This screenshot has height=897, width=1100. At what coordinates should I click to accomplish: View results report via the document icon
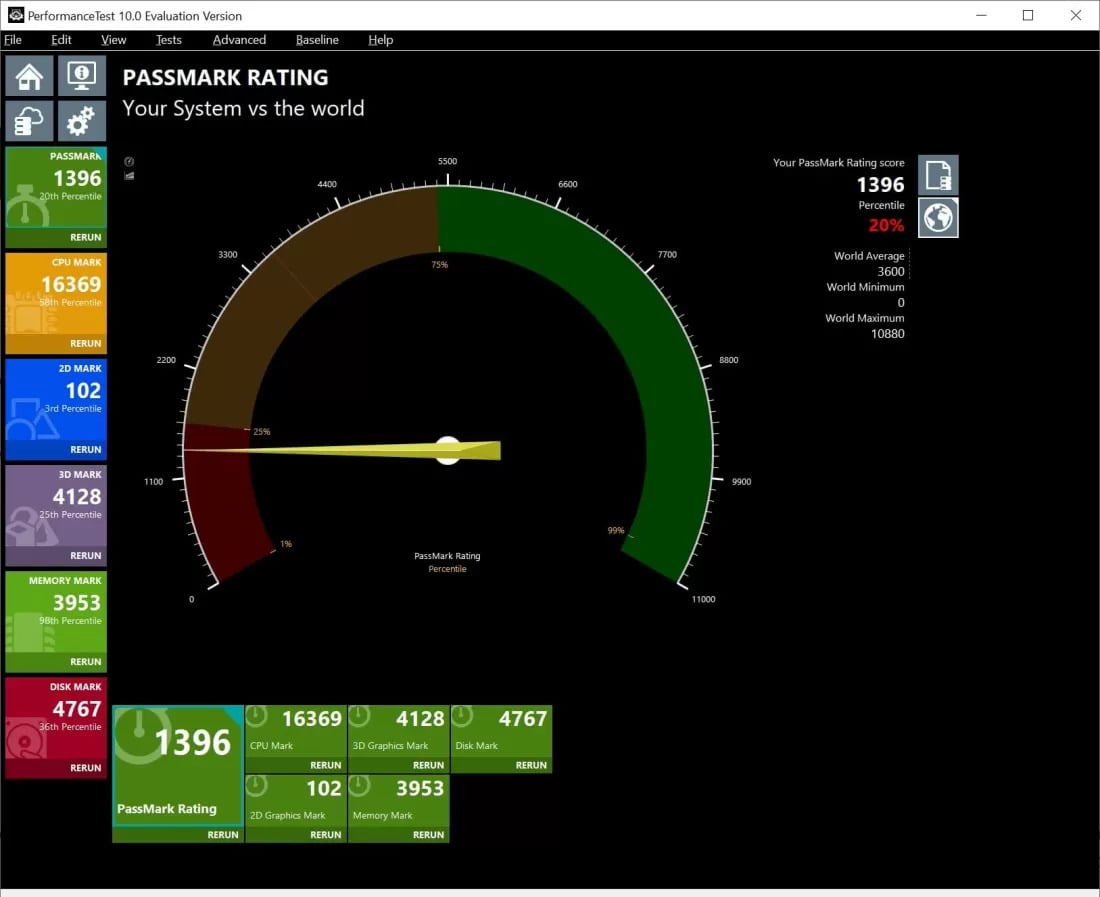click(937, 174)
